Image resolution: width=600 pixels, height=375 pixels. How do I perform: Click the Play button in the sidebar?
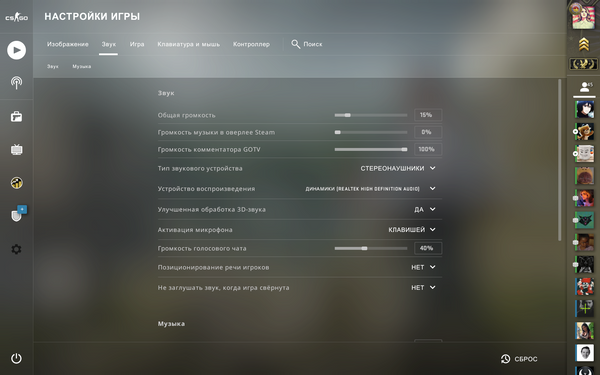pos(16,50)
